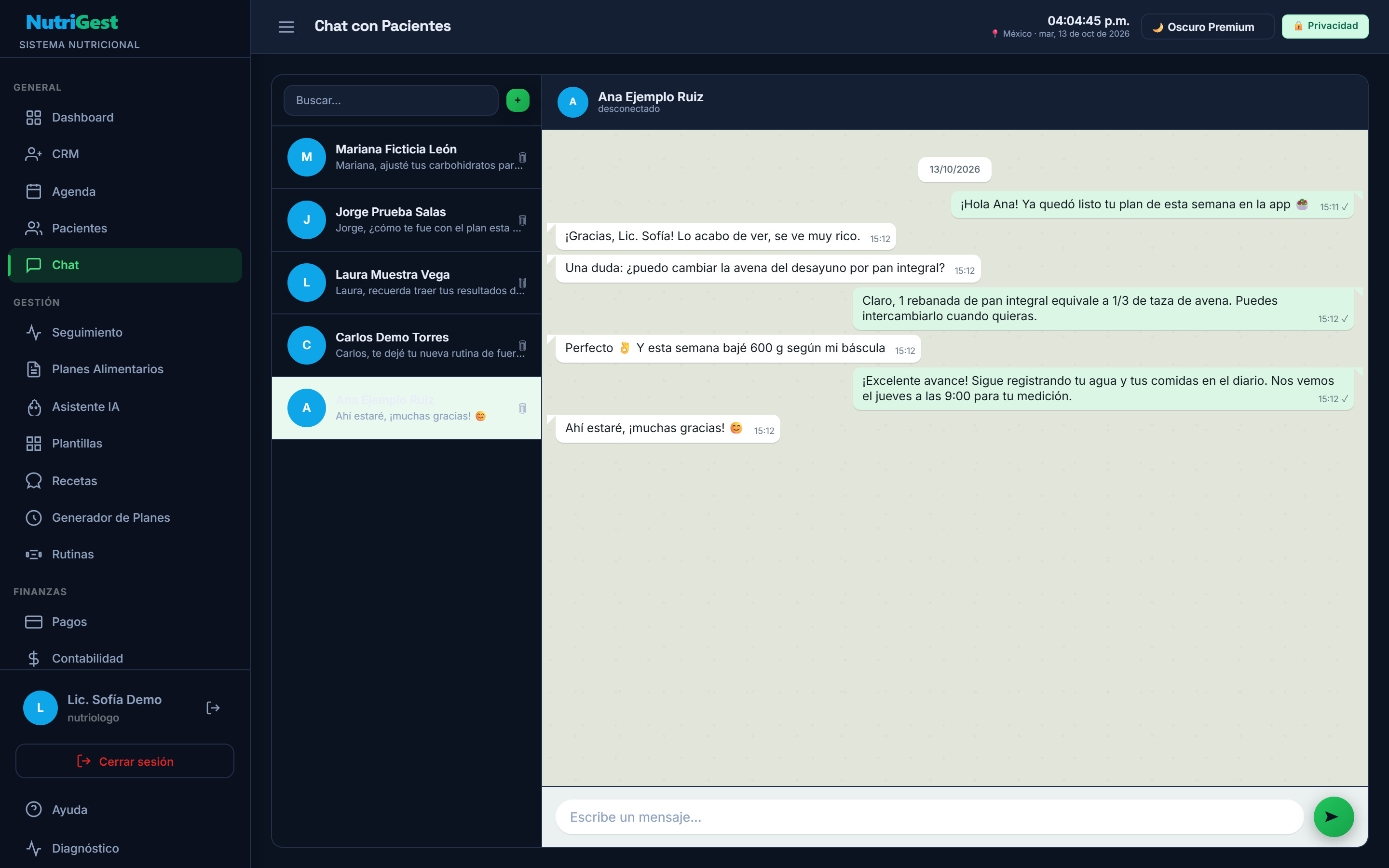Select the Chat sidebar item
The image size is (1389, 868).
[124, 265]
